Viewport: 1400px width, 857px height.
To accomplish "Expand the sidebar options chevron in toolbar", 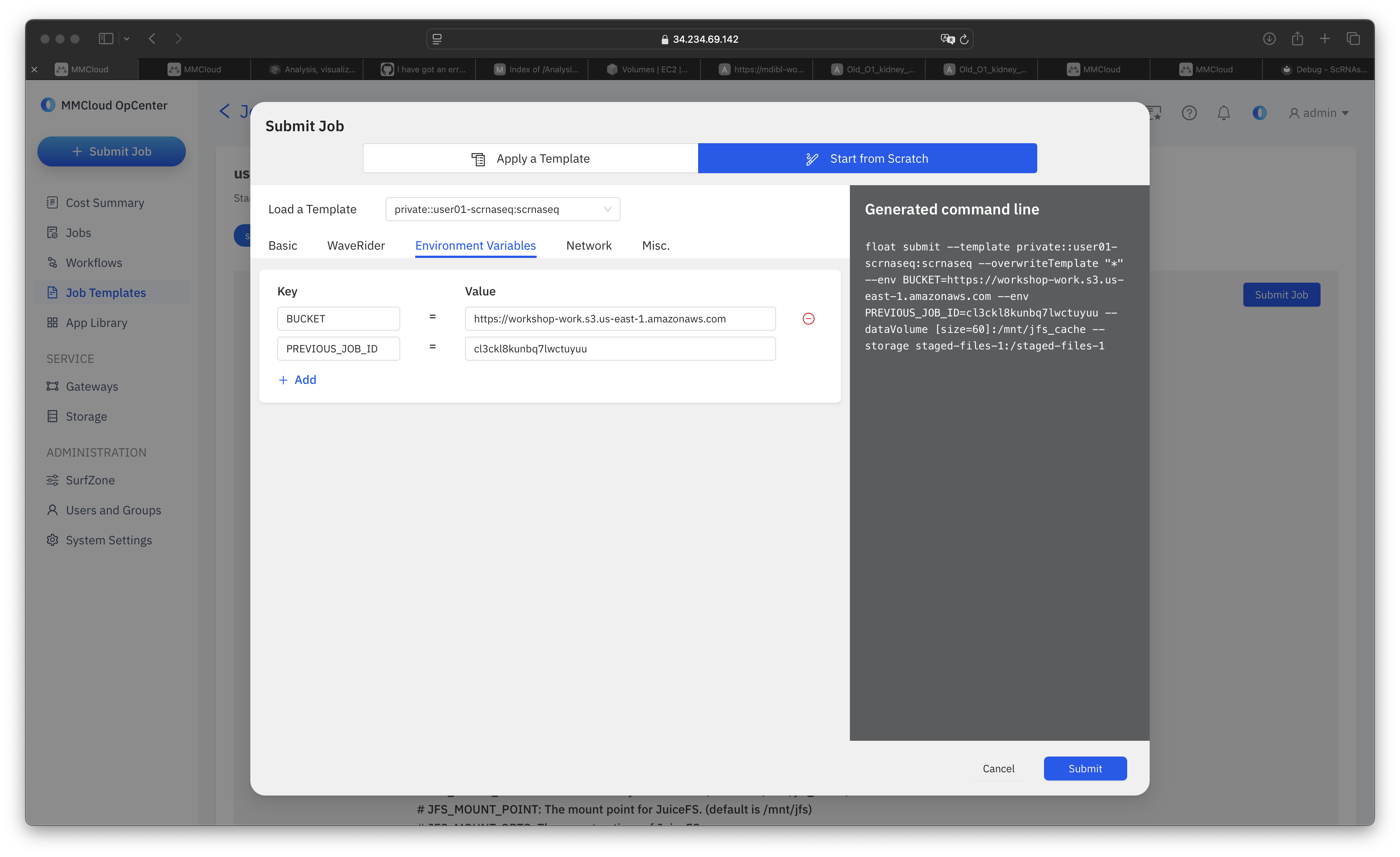I will coord(127,39).
